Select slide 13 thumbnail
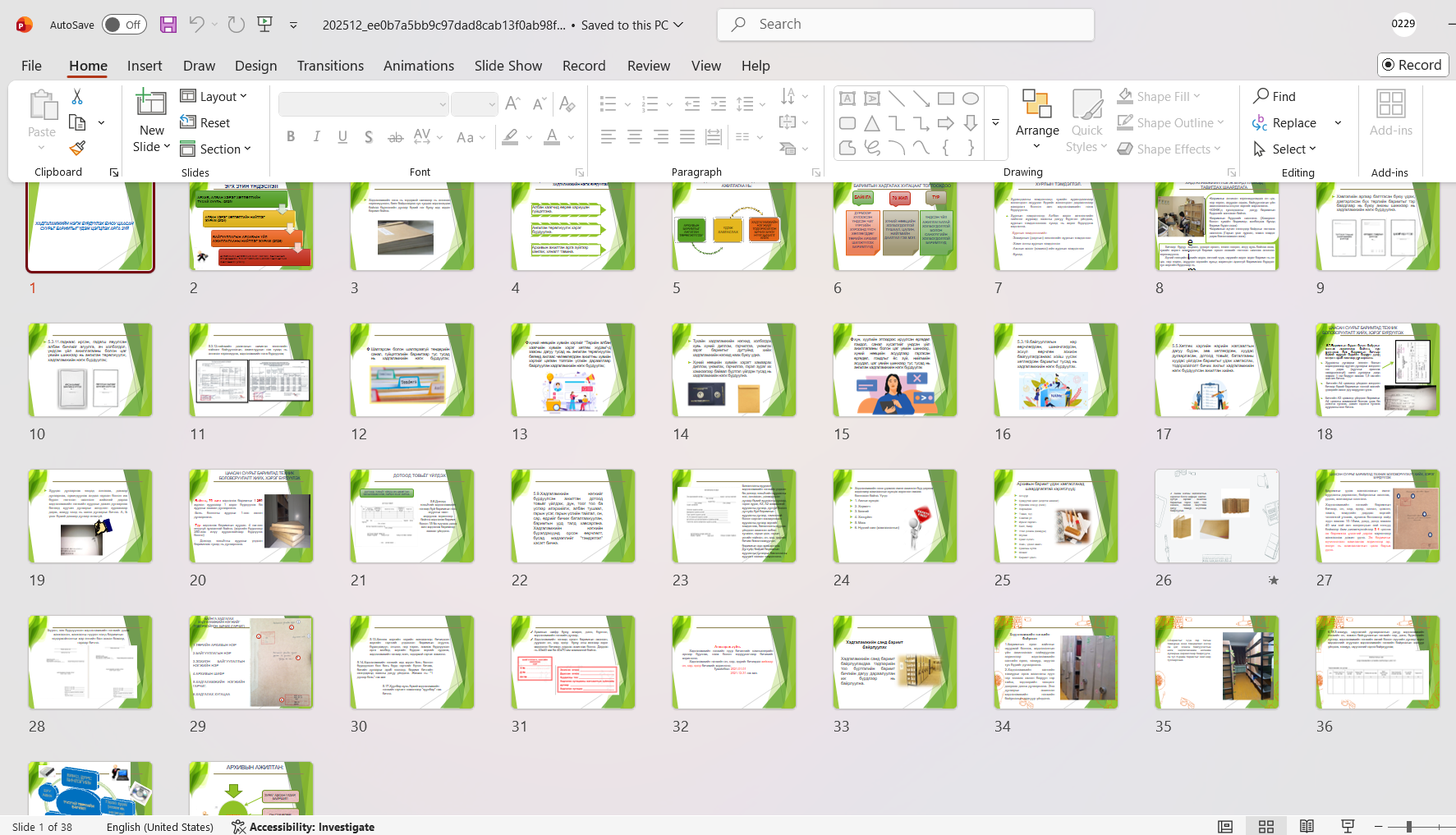The width and height of the screenshot is (1456, 835). [x=572, y=370]
